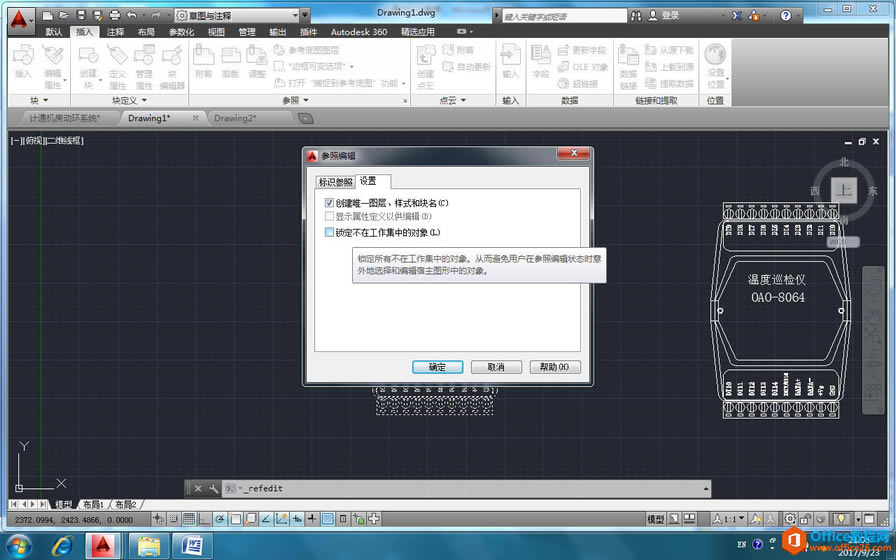Switch to Drawing2* document tab

(235, 118)
